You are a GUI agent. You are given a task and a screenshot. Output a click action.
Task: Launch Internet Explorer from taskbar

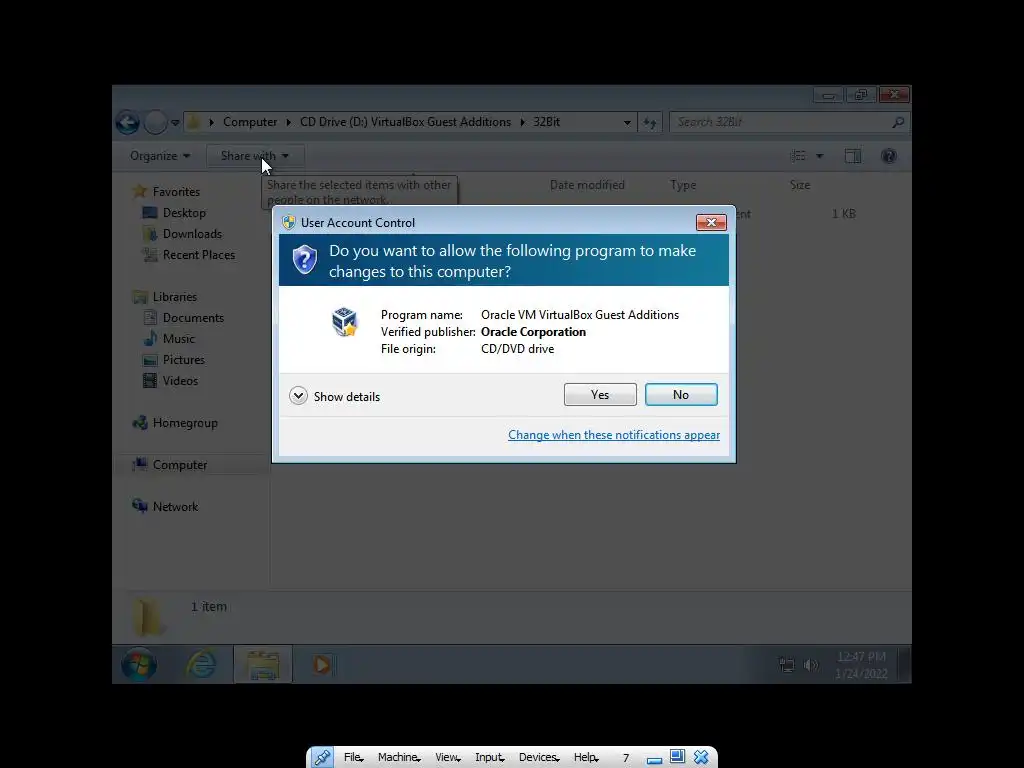click(202, 665)
